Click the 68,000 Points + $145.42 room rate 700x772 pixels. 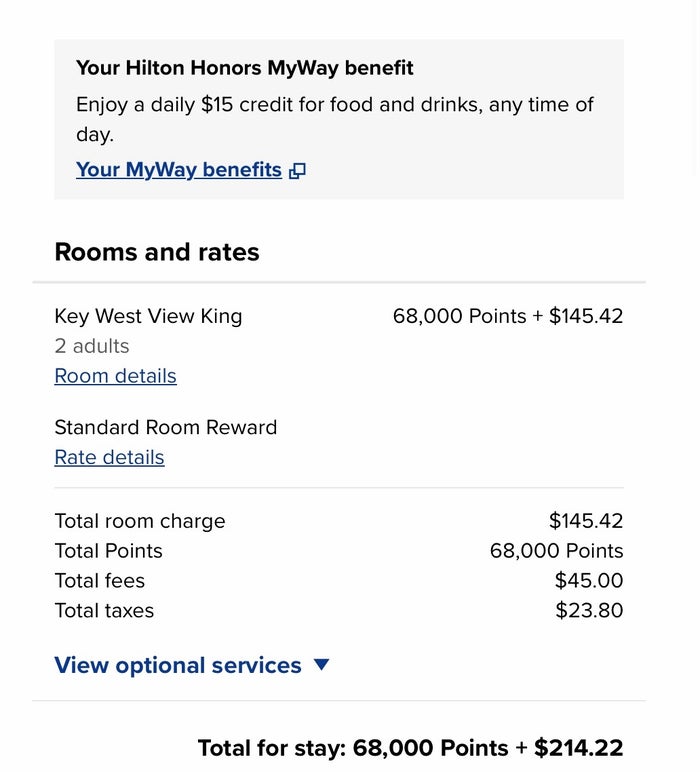pos(508,316)
